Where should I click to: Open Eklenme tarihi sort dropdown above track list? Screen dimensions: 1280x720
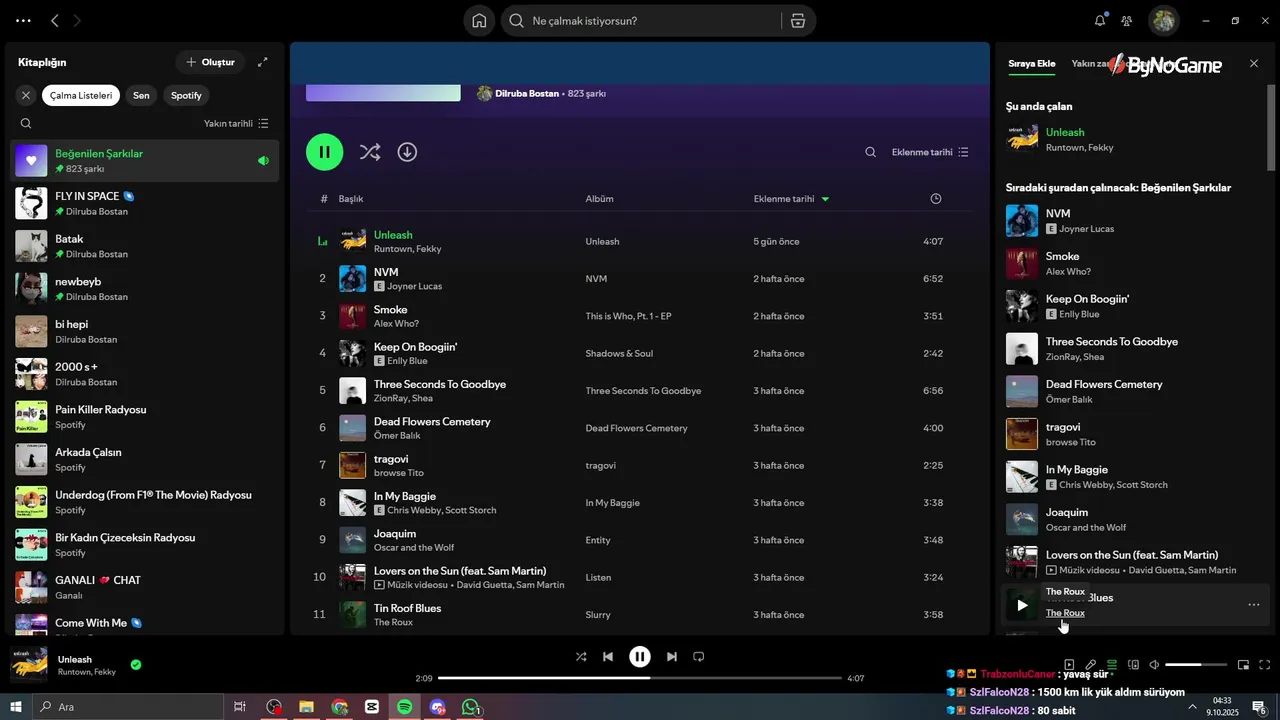point(930,152)
